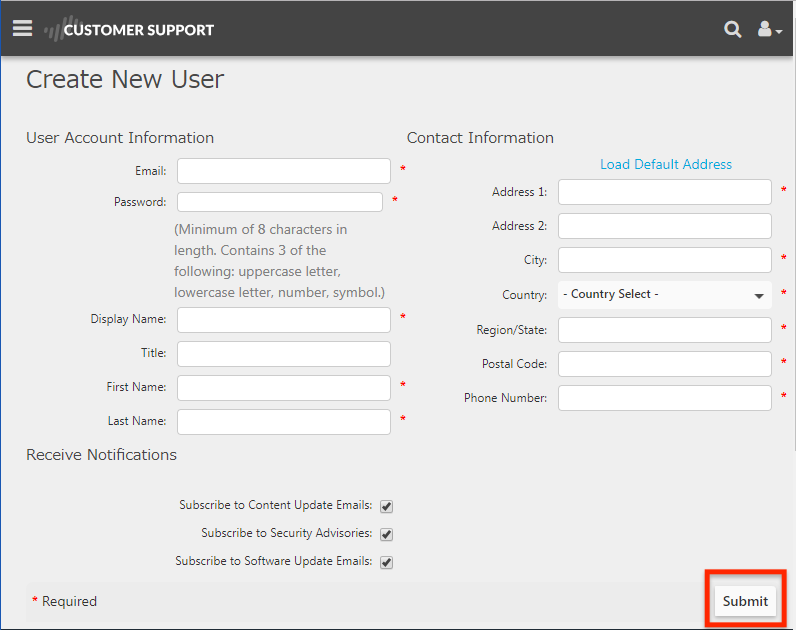796x630 pixels.
Task: Focus the Email input field
Action: point(284,171)
